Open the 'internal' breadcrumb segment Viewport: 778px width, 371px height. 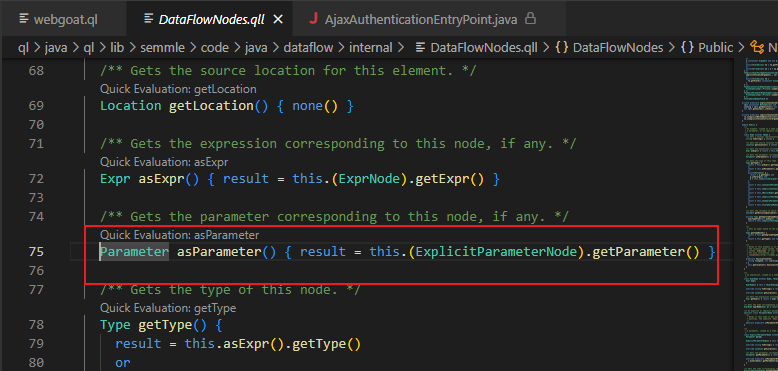coord(371,48)
